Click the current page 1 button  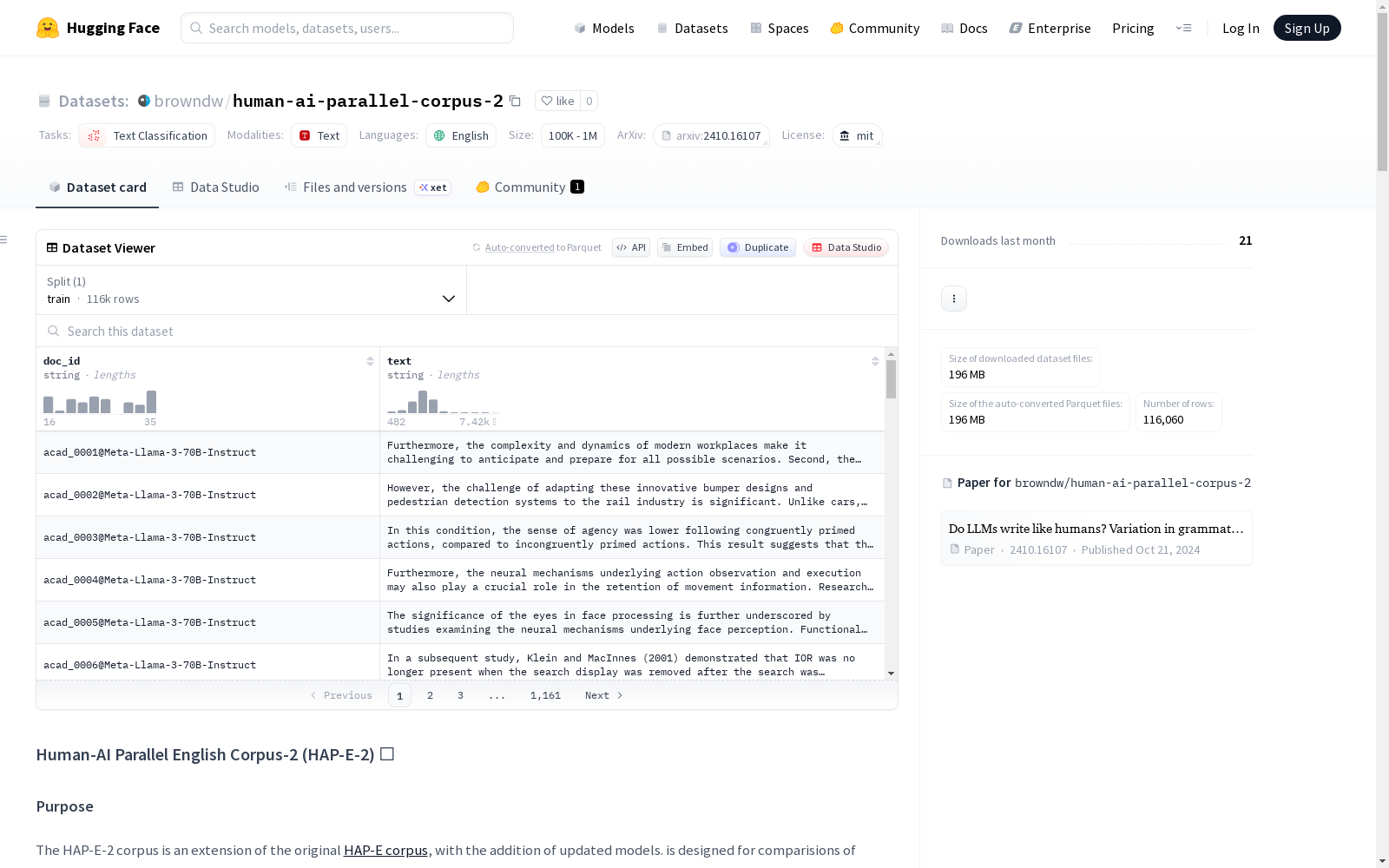pos(399,695)
